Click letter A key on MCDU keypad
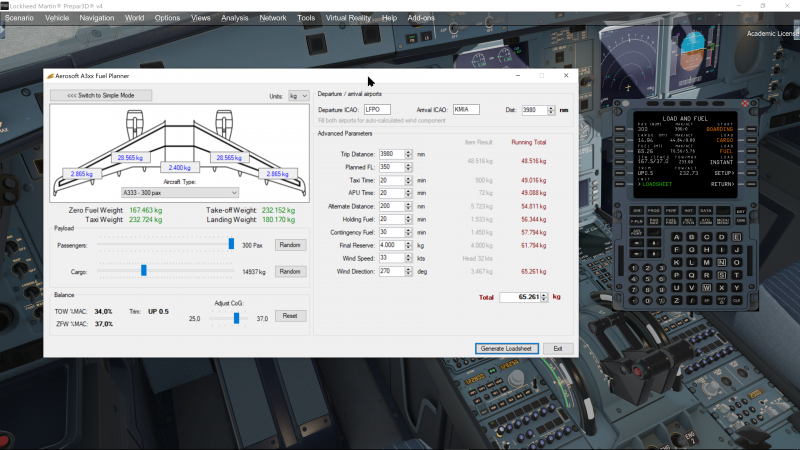This screenshot has height=450, width=800. coord(677,237)
